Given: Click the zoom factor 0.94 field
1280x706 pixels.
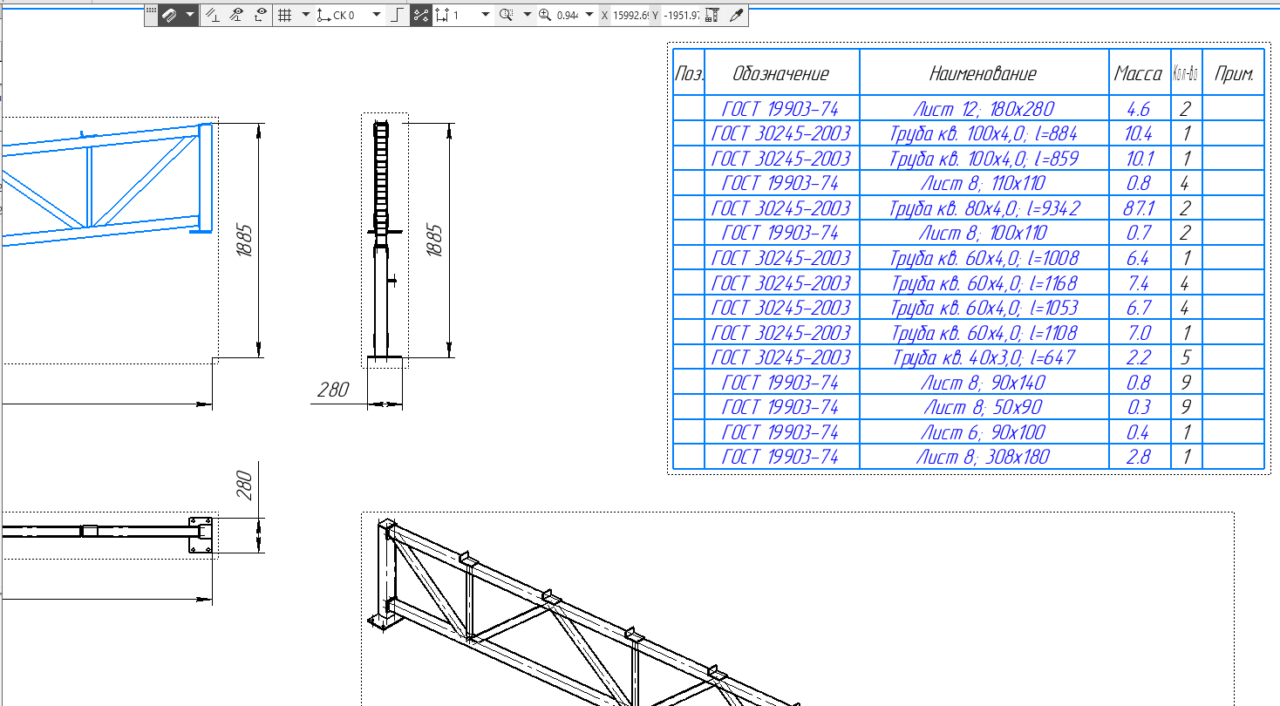Looking at the screenshot, I should (568, 15).
